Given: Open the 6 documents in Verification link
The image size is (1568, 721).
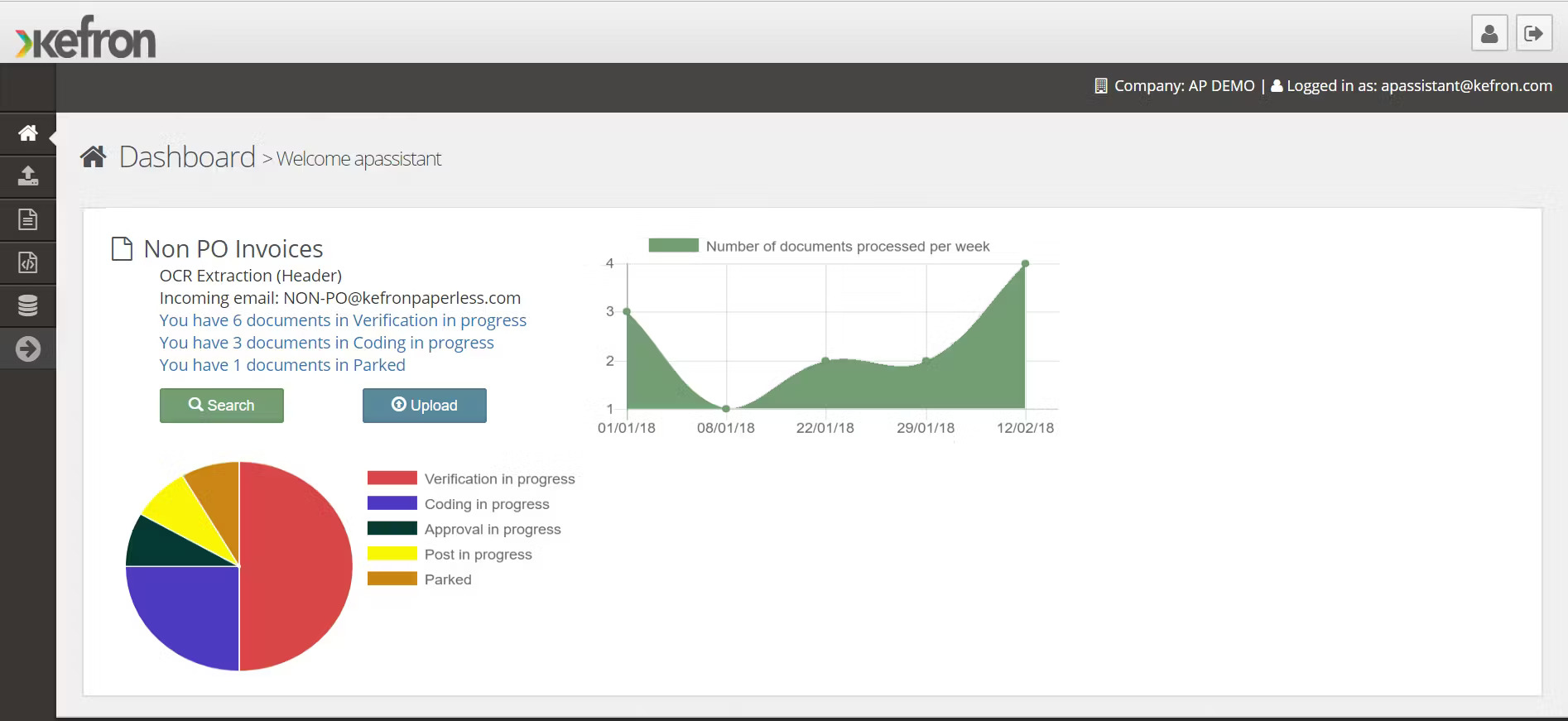Looking at the screenshot, I should 343,320.
